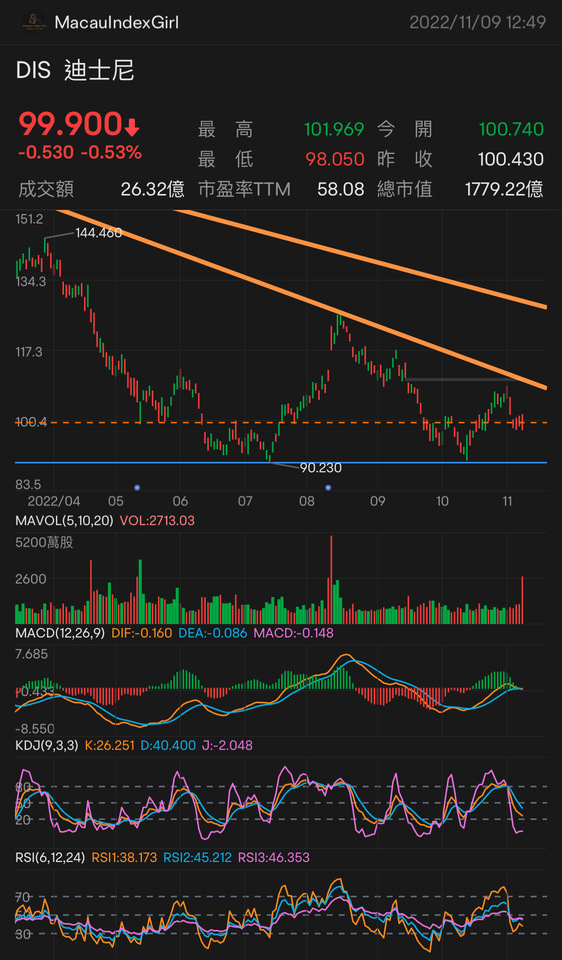Click the DEA:-0.086 value
Image resolution: width=562 pixels, height=960 pixels.
[212, 632]
